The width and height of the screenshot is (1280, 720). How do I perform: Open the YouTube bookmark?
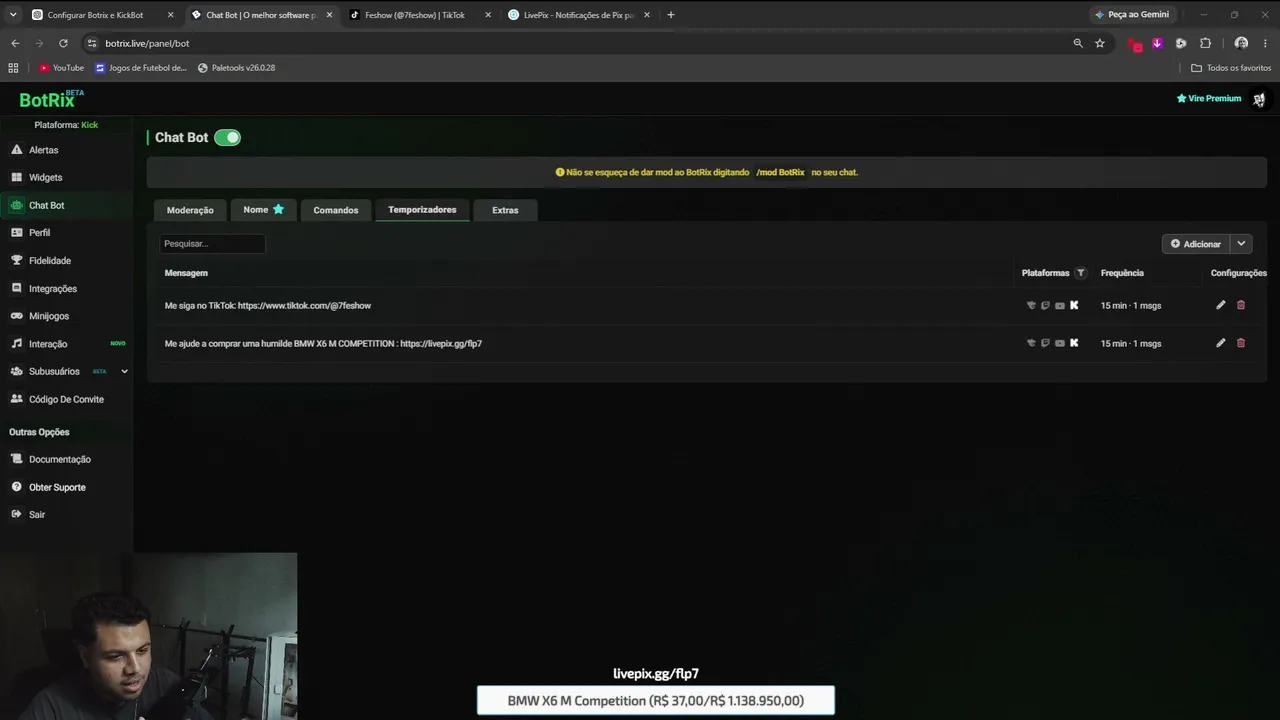[62, 68]
